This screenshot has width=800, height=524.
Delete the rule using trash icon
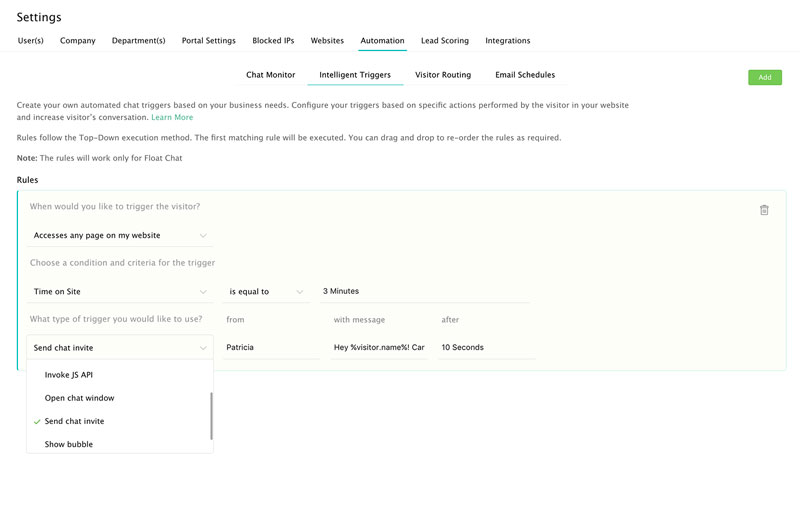tap(764, 210)
